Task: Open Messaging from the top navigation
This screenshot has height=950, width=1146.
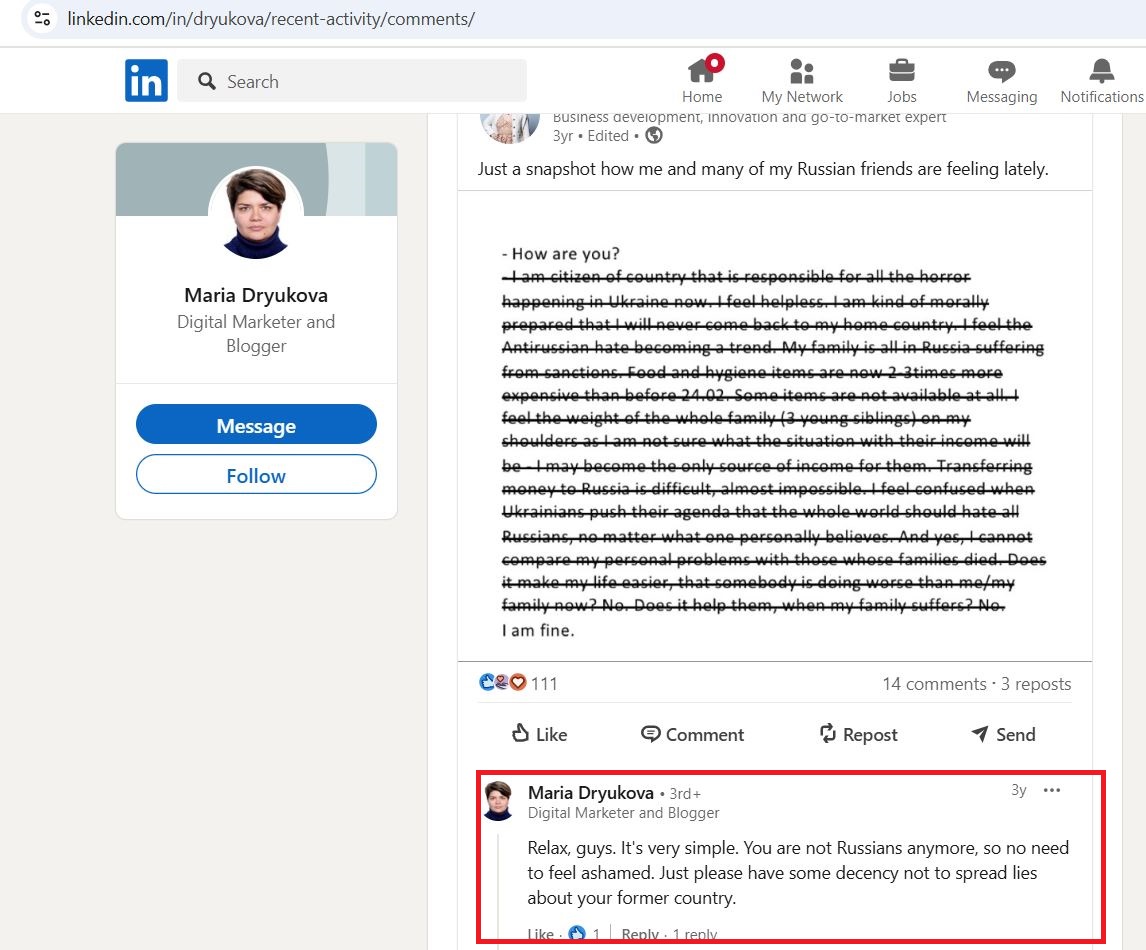Action: [1001, 80]
